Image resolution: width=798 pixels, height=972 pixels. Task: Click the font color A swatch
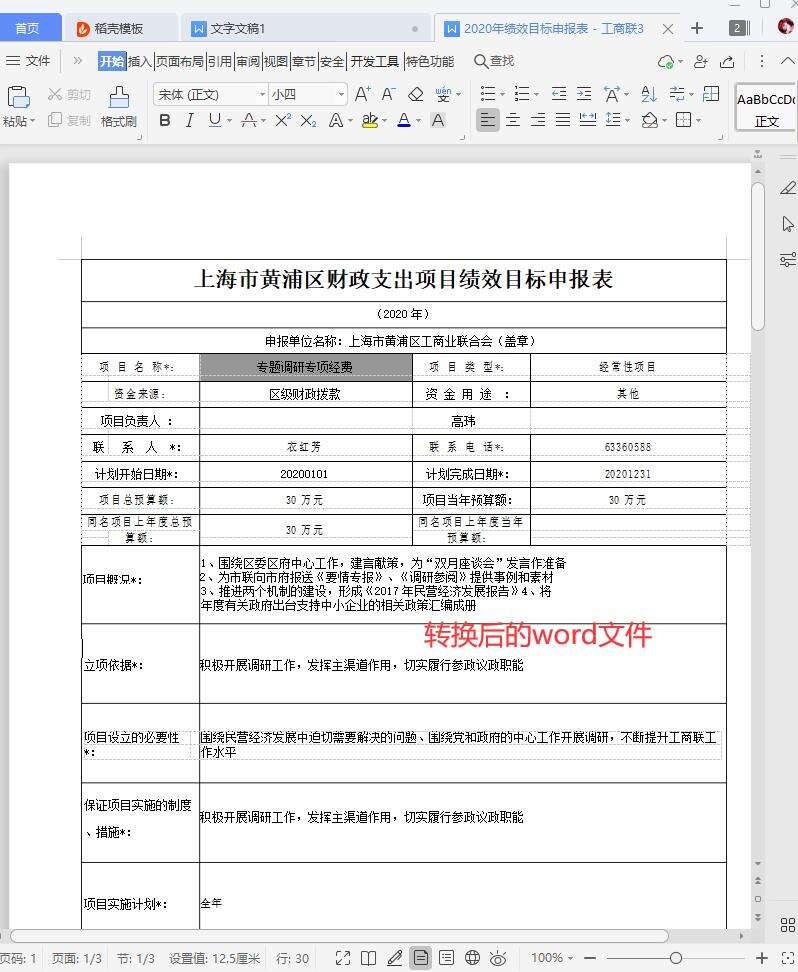(x=404, y=120)
